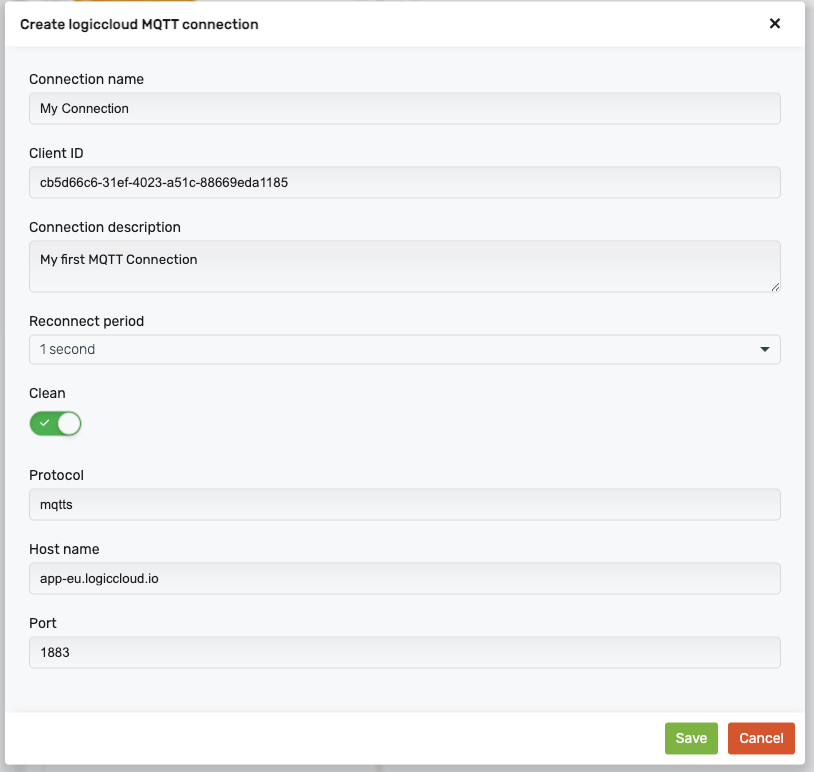Open the Reconnect period dropdown
Screen dimensions: 814x772
coord(404,349)
